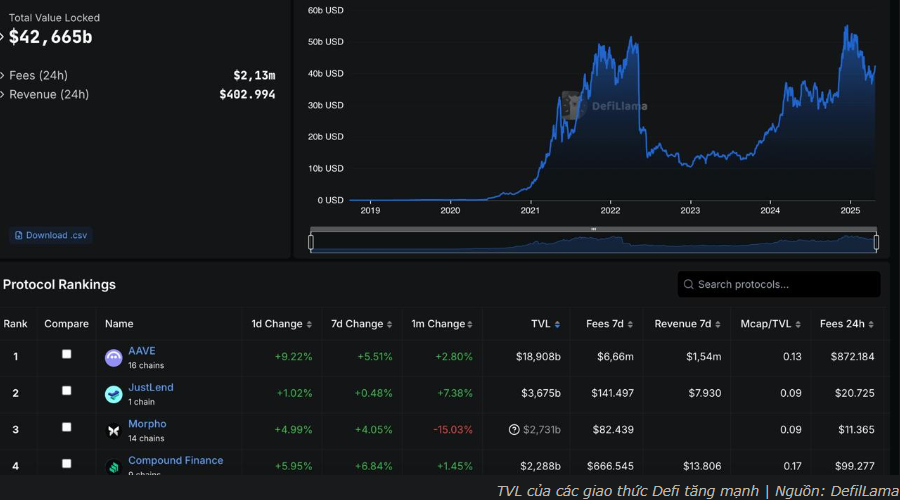Click the left handle of chart range slider

point(311,242)
